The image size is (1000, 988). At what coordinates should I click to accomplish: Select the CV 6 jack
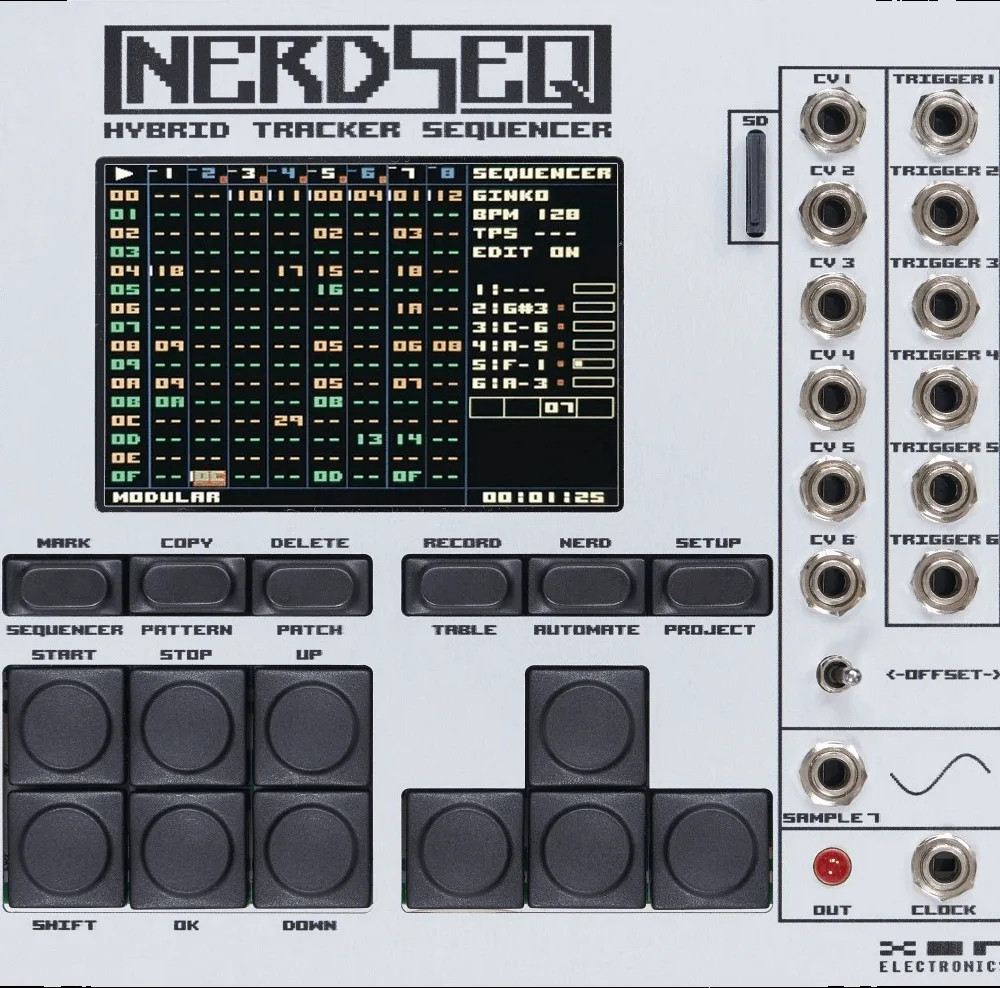(832, 580)
